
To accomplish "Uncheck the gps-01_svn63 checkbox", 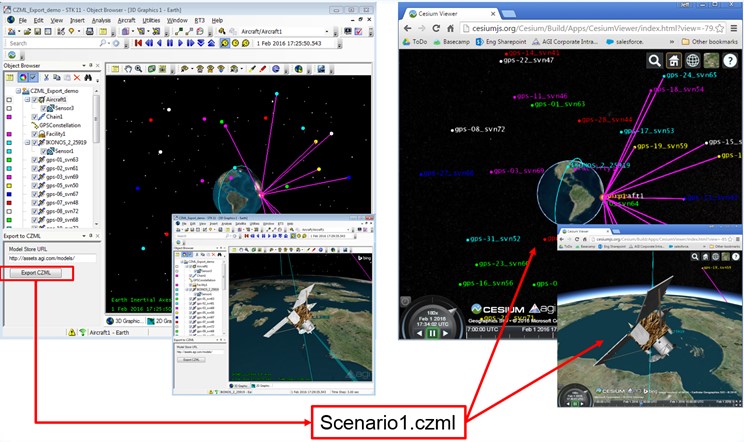I will tap(35, 160).
